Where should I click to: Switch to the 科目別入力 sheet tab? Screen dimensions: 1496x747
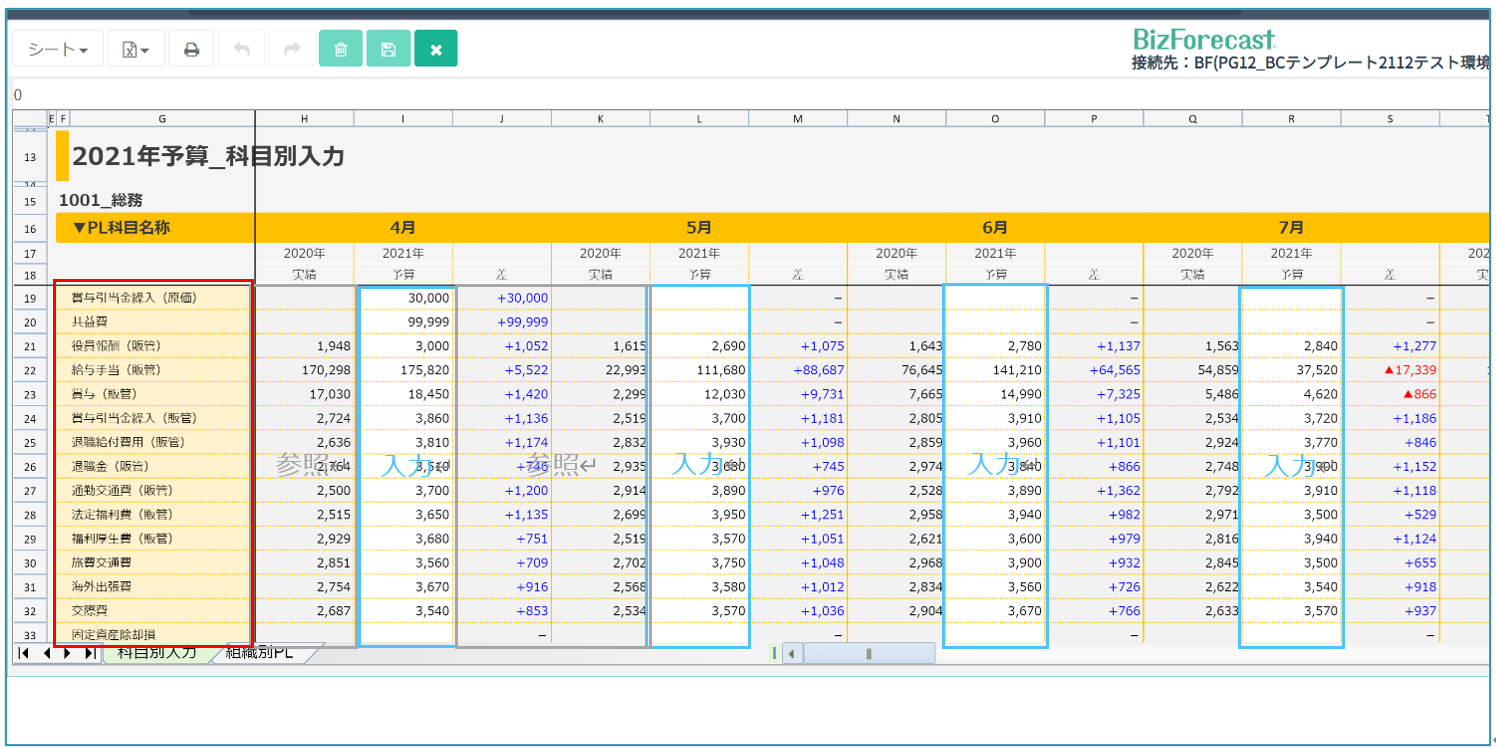click(156, 653)
